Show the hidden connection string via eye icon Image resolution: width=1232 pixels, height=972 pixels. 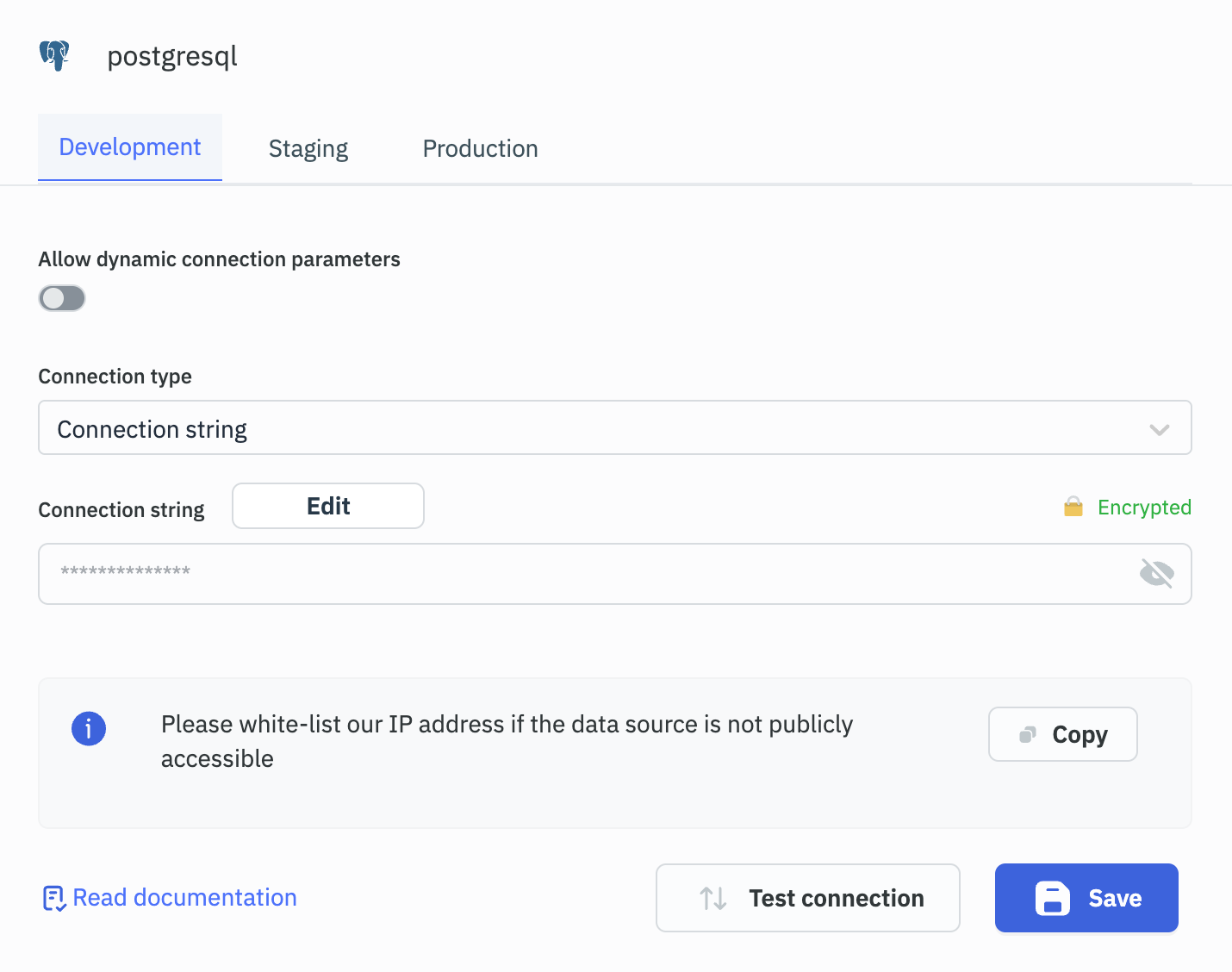tap(1156, 573)
